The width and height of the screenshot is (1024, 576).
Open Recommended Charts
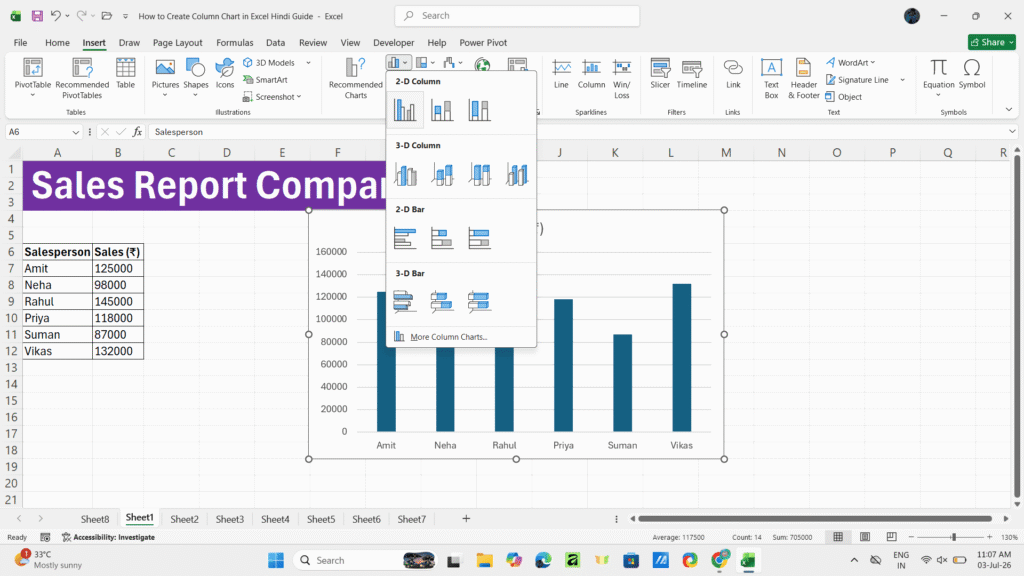click(x=355, y=78)
